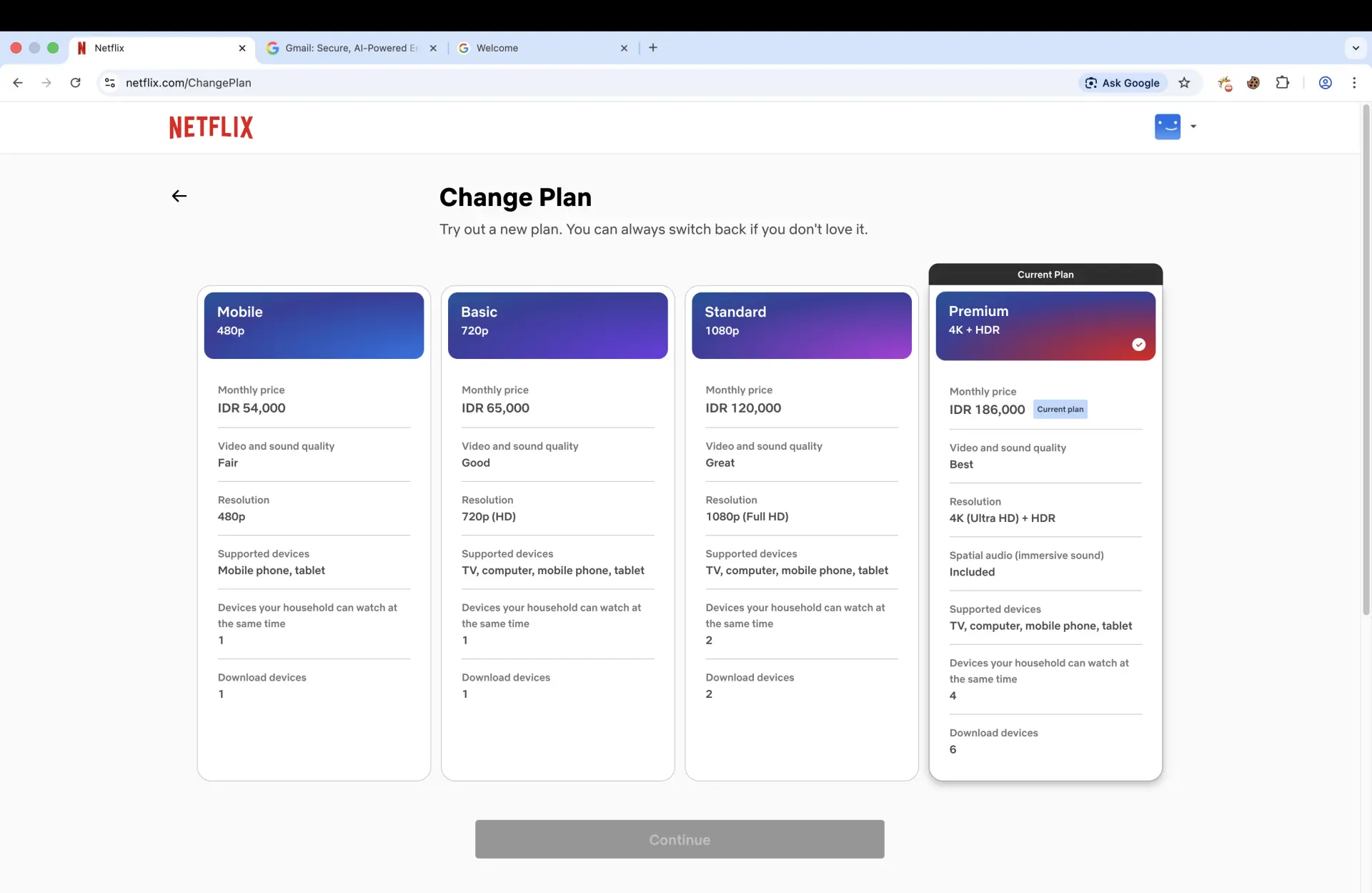Click browser back button

[x=18, y=83]
